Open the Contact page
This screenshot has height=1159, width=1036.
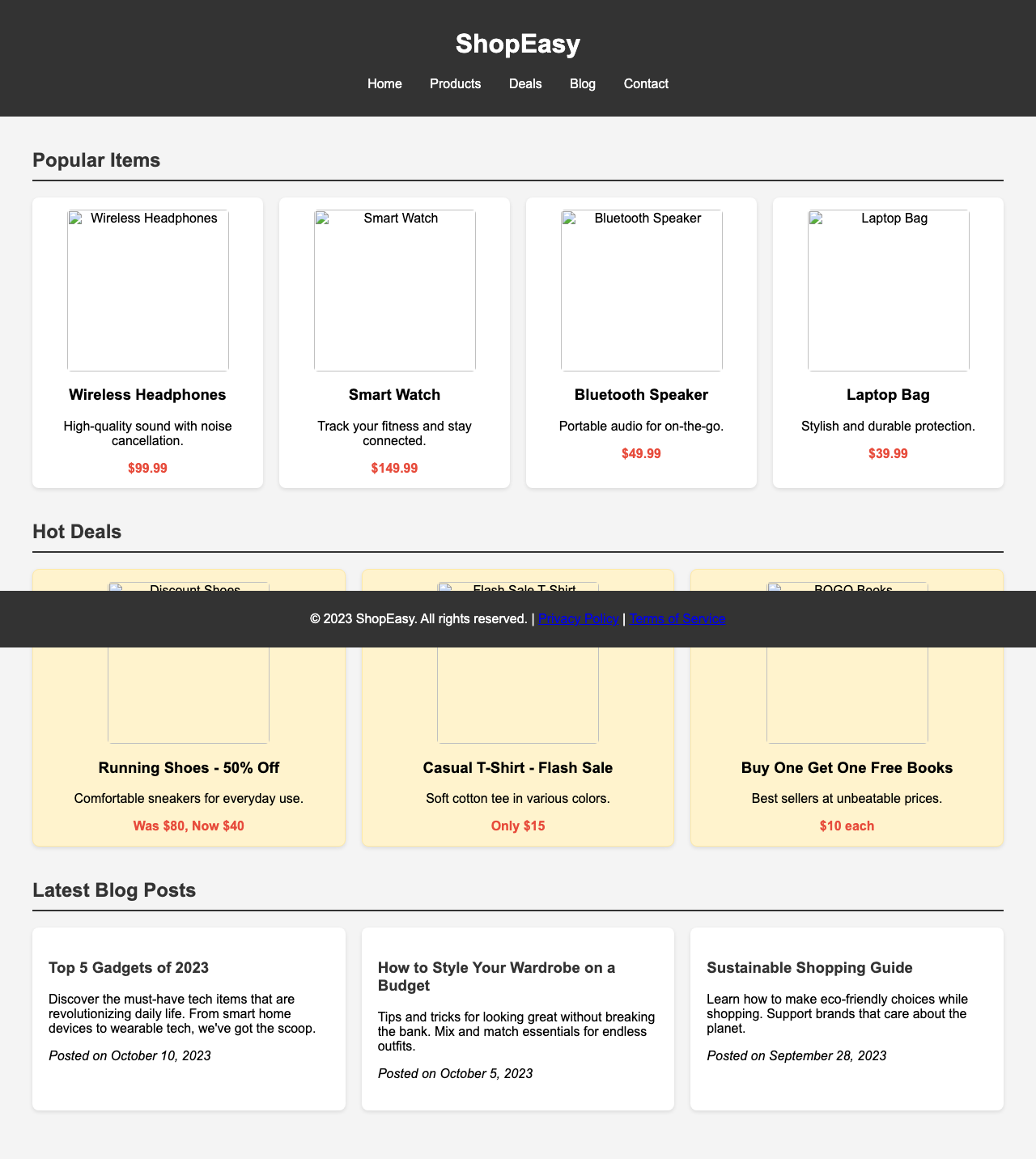tap(646, 83)
